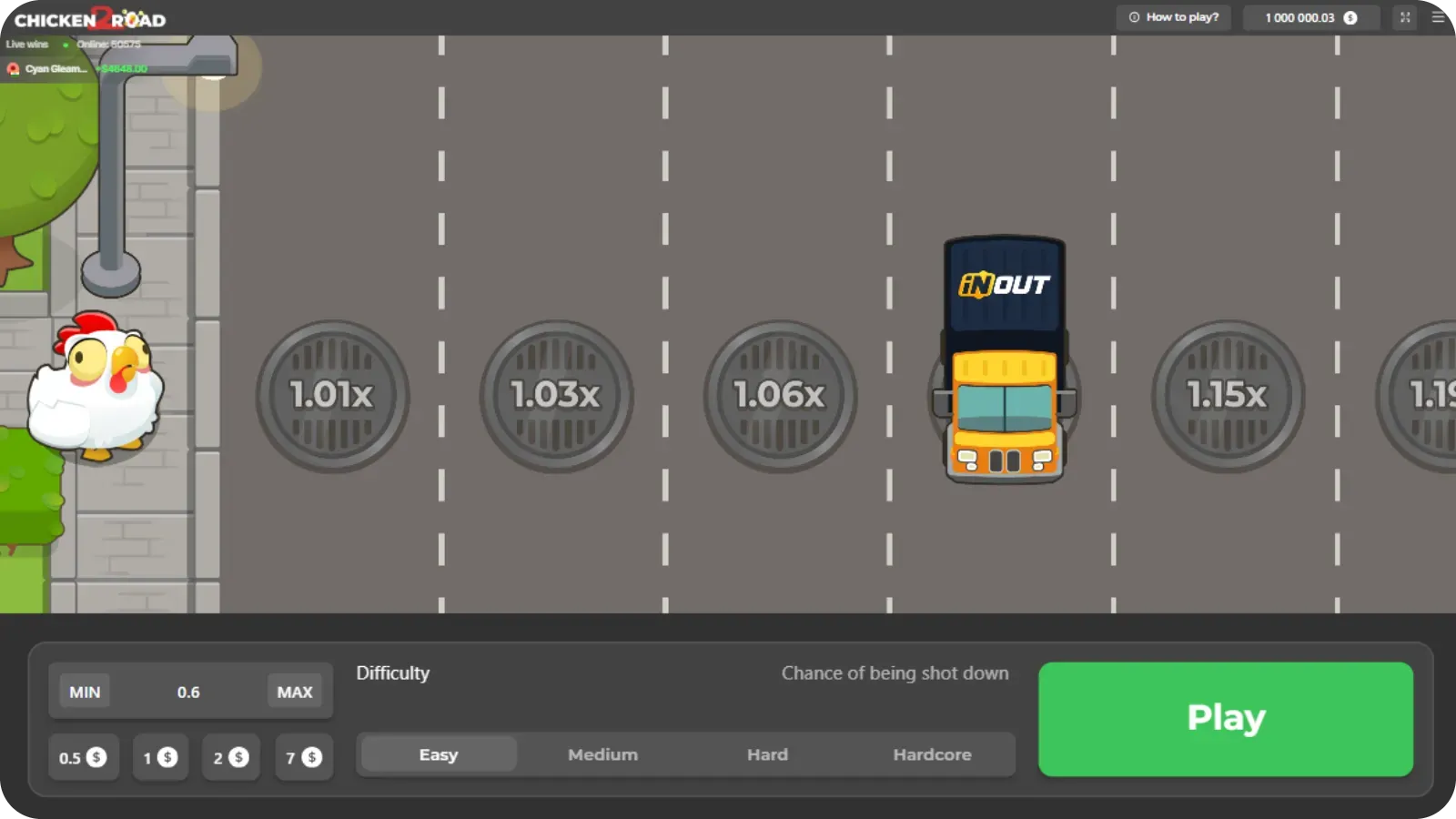Select Hard difficulty
Viewport: 1456px width, 819px height.
pos(768,754)
